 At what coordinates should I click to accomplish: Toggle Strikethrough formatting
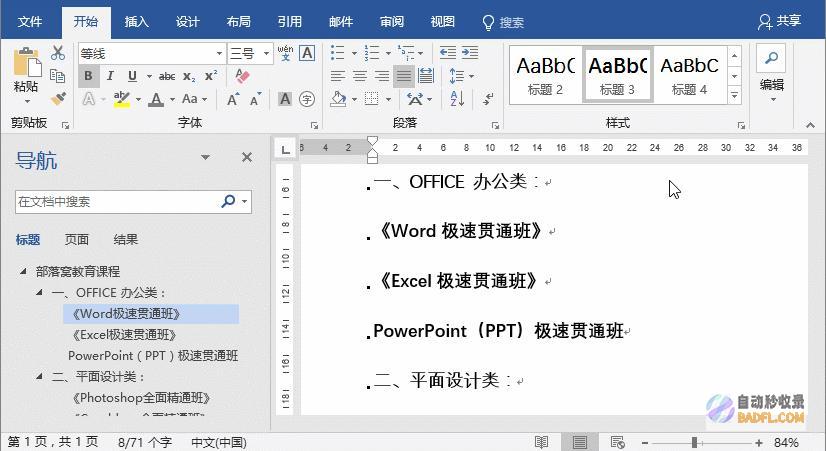166,76
